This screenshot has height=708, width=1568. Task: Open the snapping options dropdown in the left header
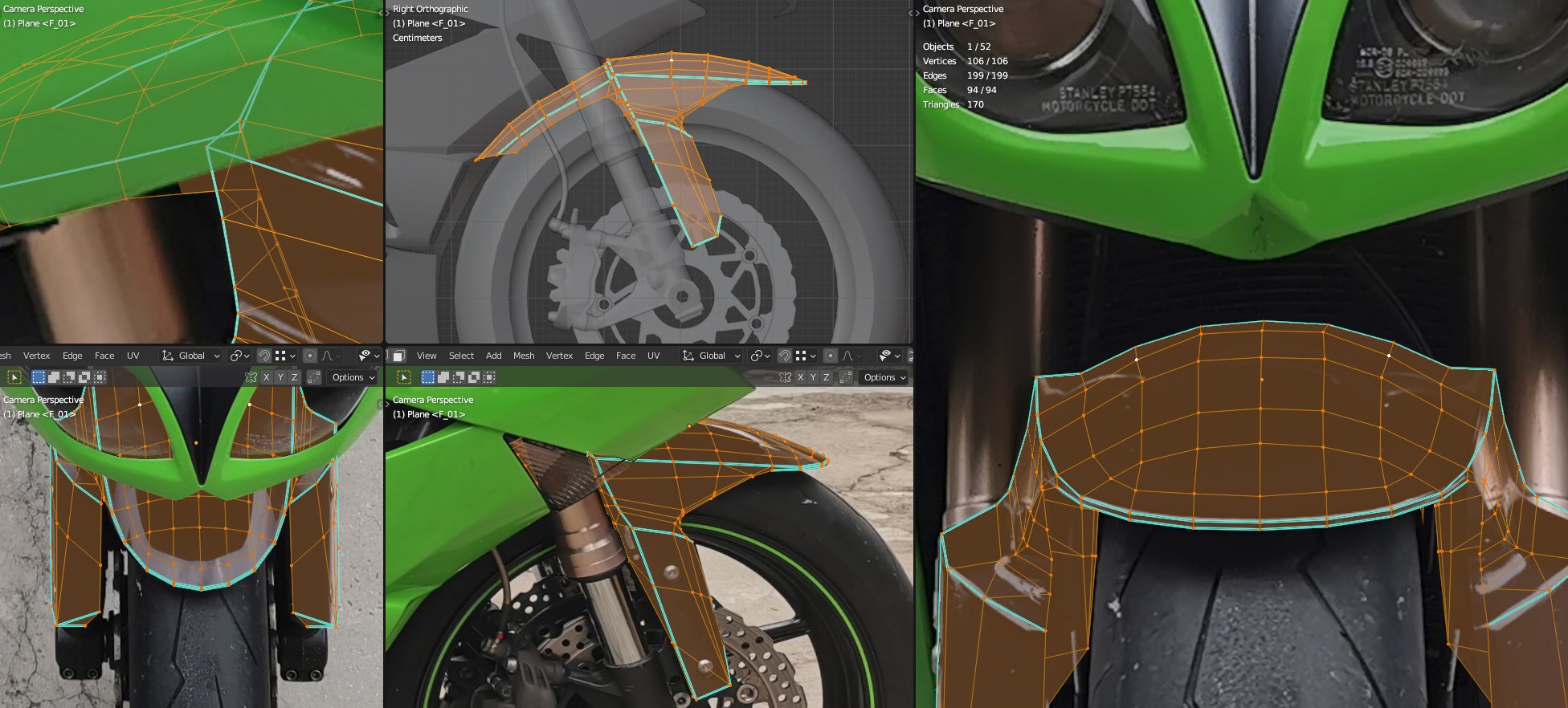pyautogui.click(x=285, y=356)
